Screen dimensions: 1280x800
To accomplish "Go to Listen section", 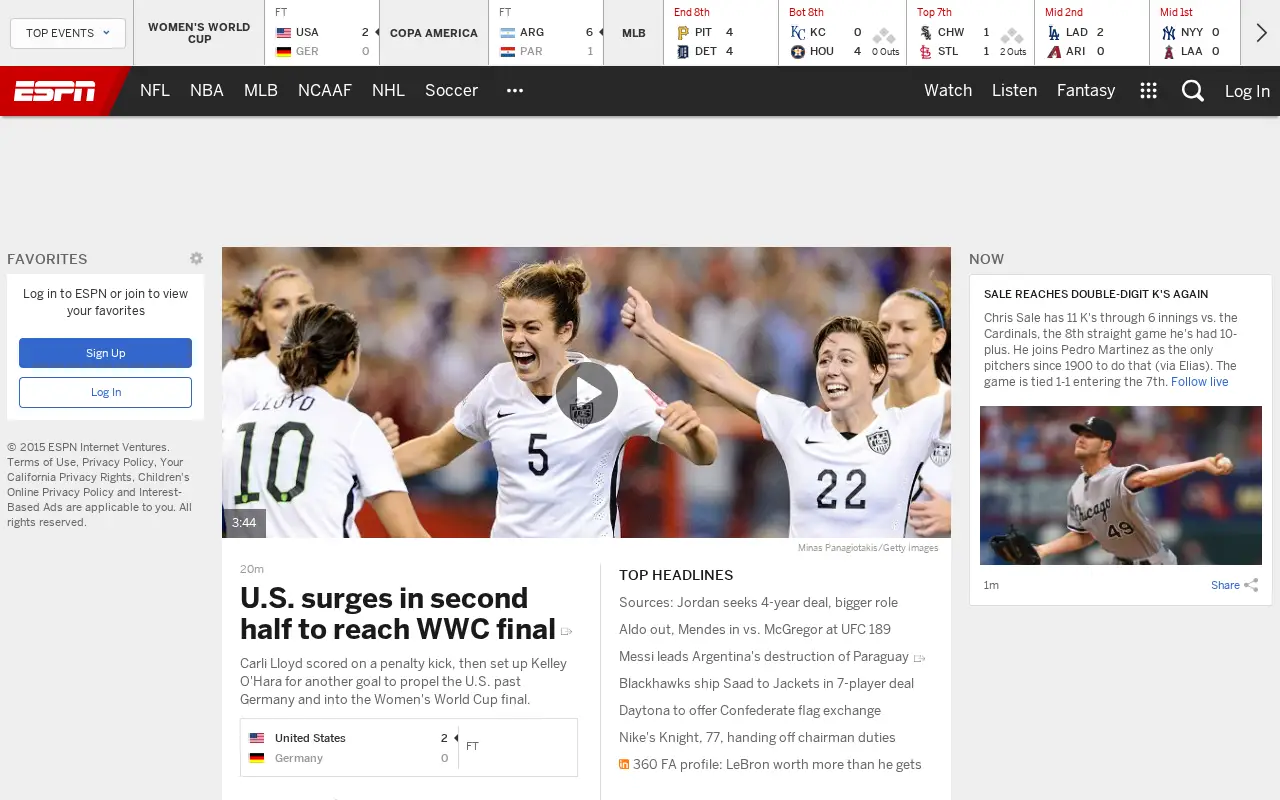I will 1014,91.
